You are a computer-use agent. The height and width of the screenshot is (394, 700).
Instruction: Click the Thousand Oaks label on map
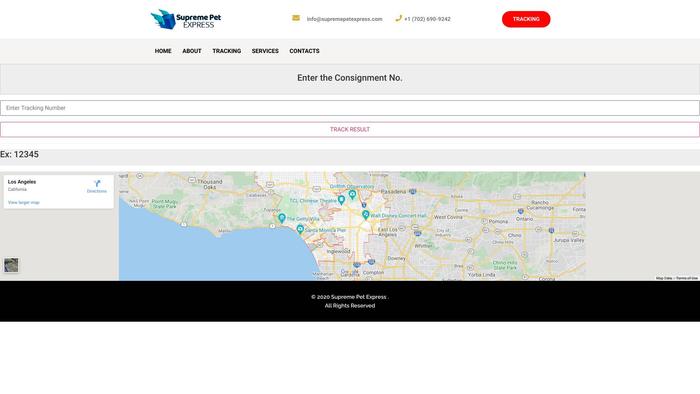click(x=210, y=184)
